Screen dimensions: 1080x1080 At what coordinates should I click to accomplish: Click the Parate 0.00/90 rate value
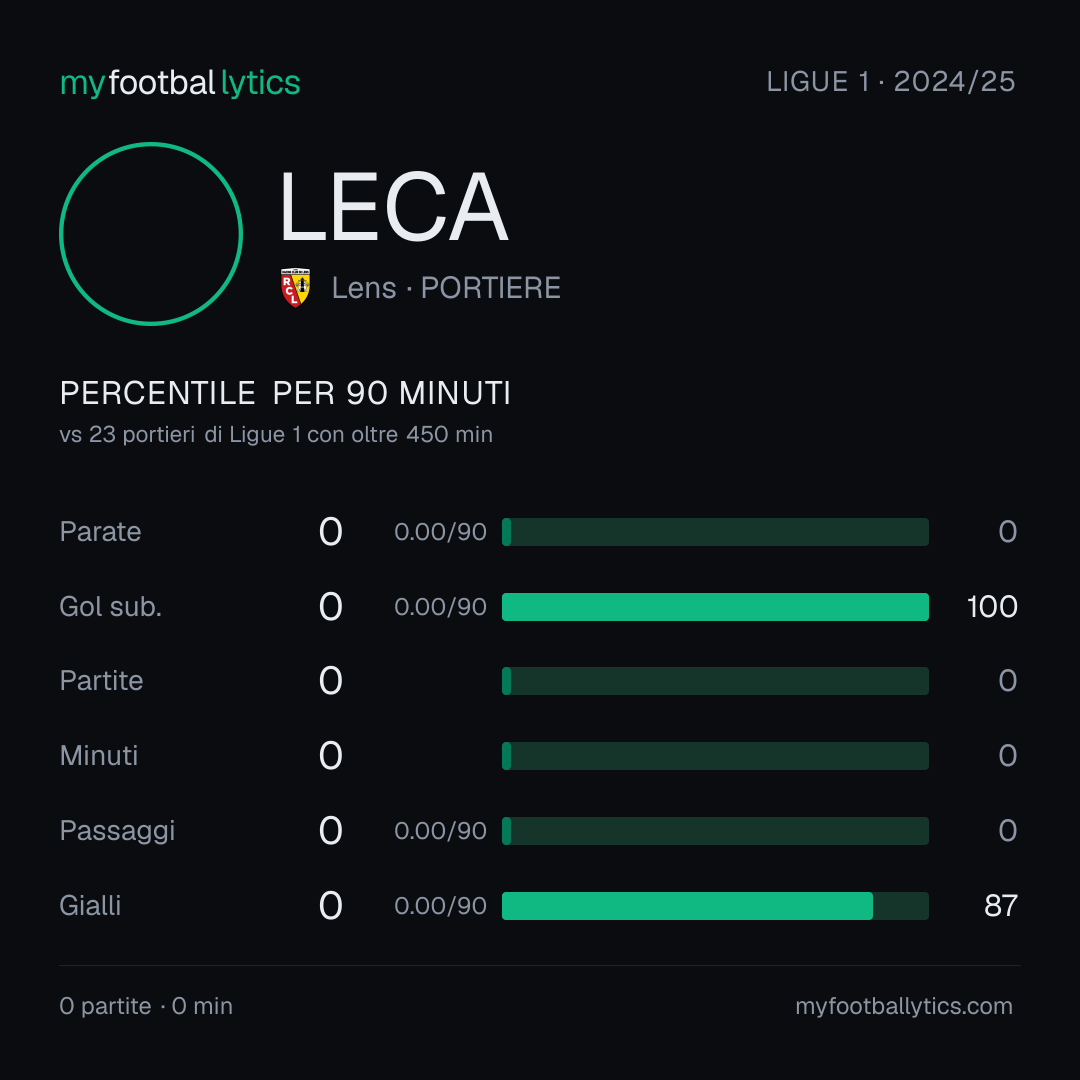coord(440,532)
